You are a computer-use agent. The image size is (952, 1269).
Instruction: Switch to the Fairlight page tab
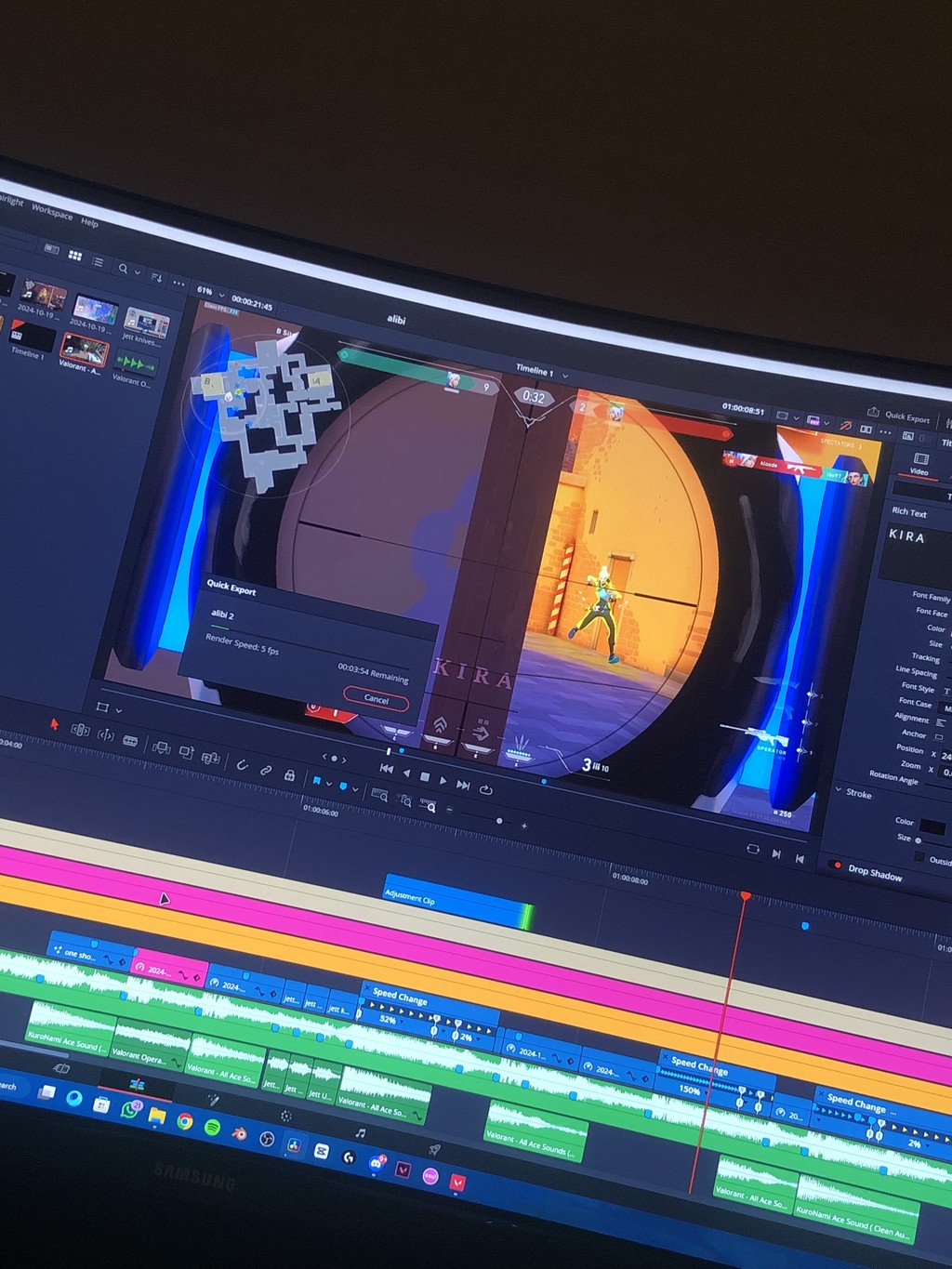tap(360, 1132)
